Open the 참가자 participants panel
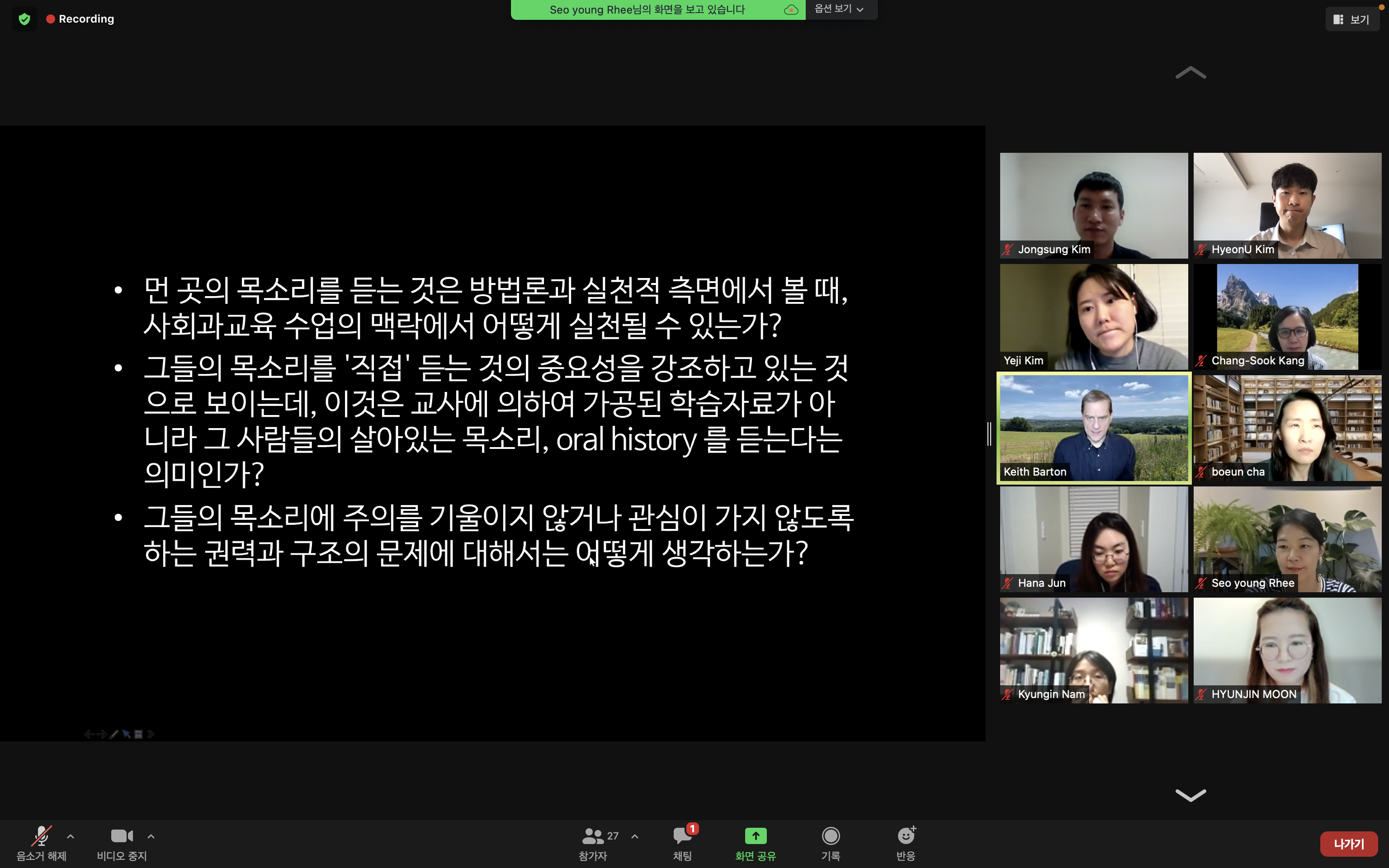 [x=594, y=843]
